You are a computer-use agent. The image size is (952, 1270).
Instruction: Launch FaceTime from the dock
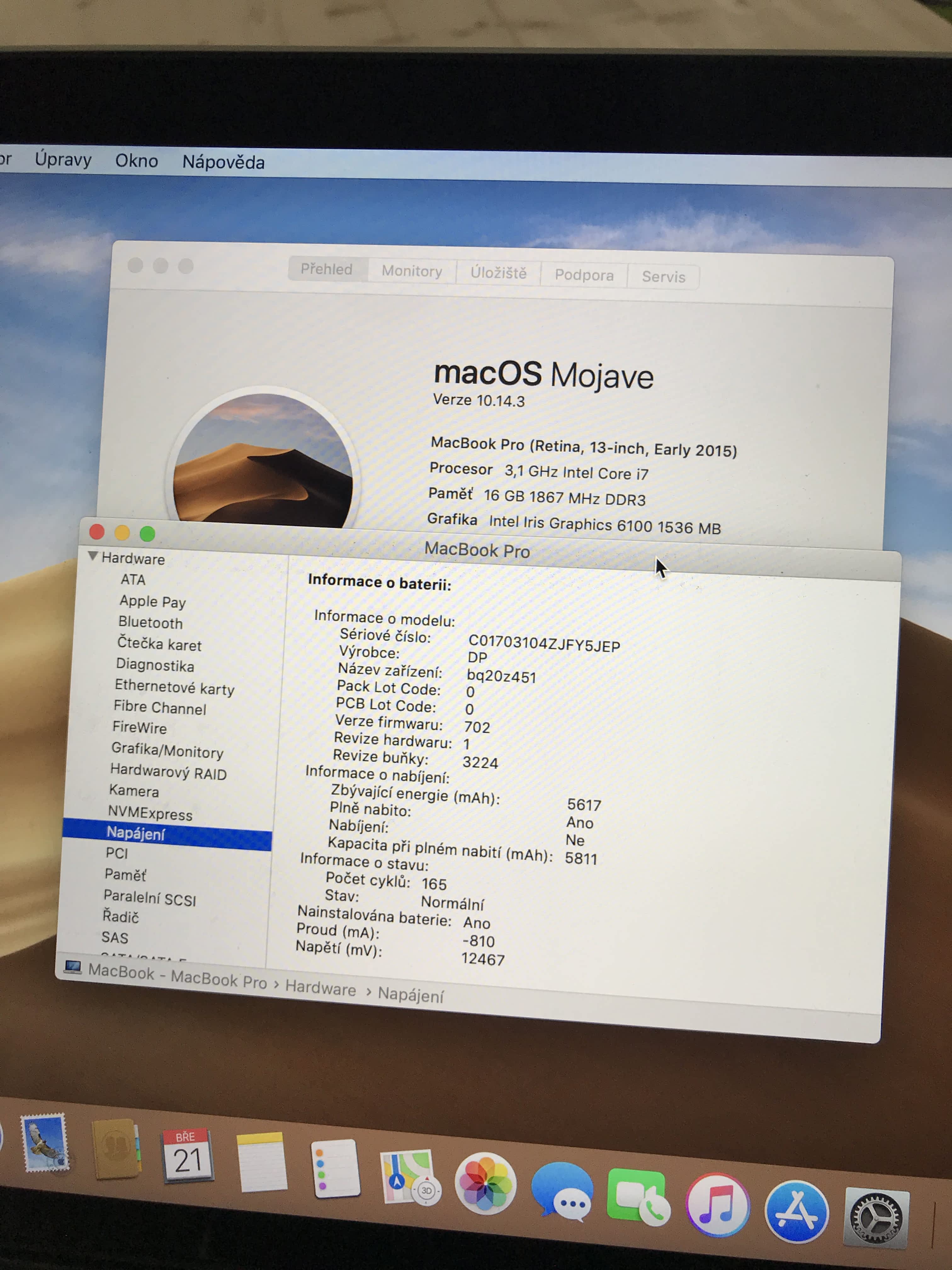coord(637,1197)
